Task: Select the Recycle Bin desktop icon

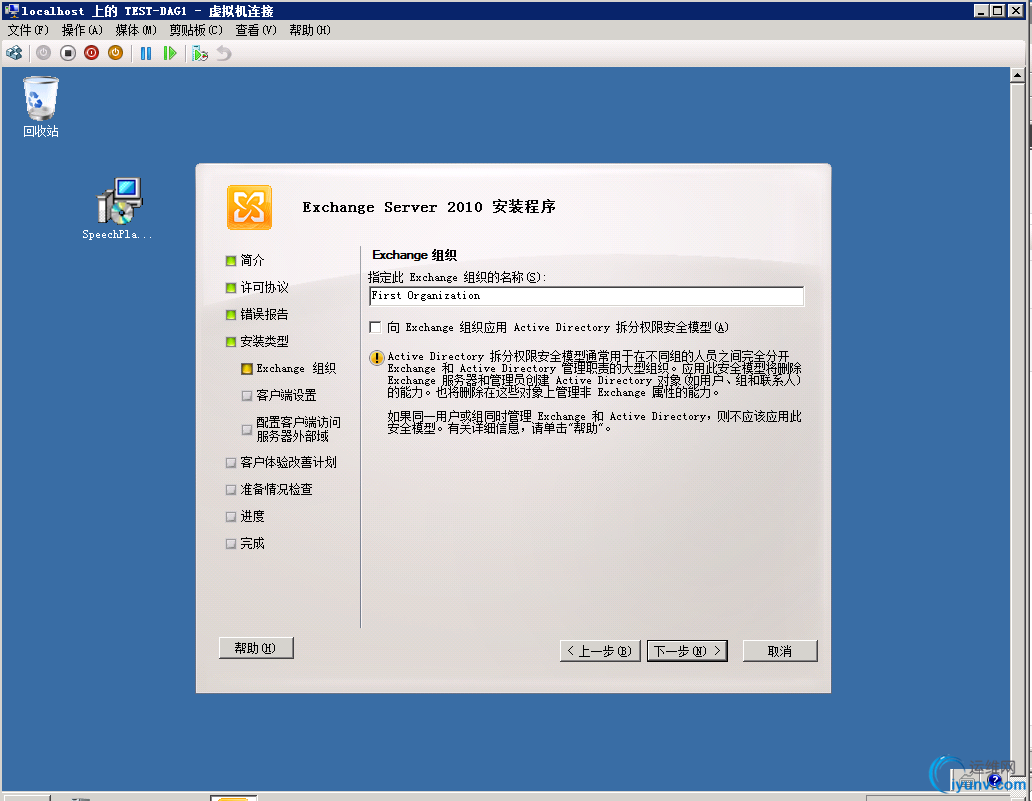Action: [x=41, y=107]
